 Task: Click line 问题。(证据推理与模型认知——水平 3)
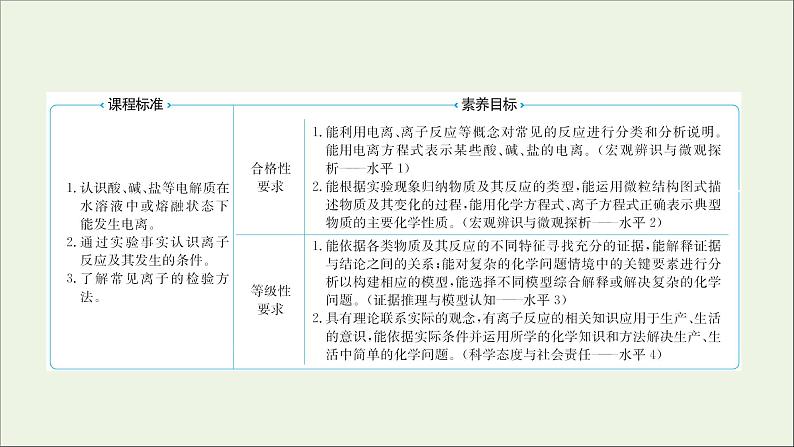pyautogui.click(x=447, y=300)
